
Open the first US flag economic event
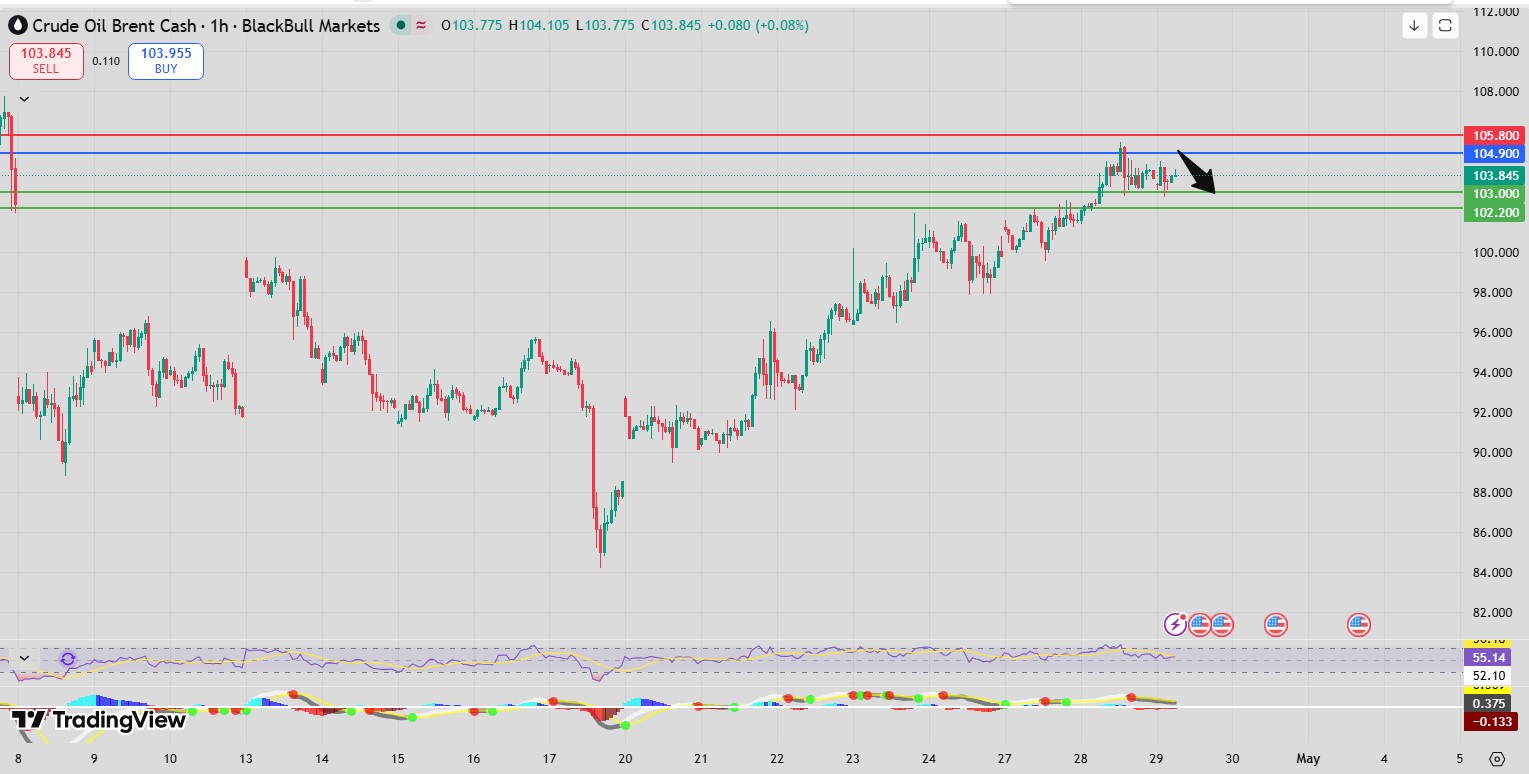coord(1199,625)
